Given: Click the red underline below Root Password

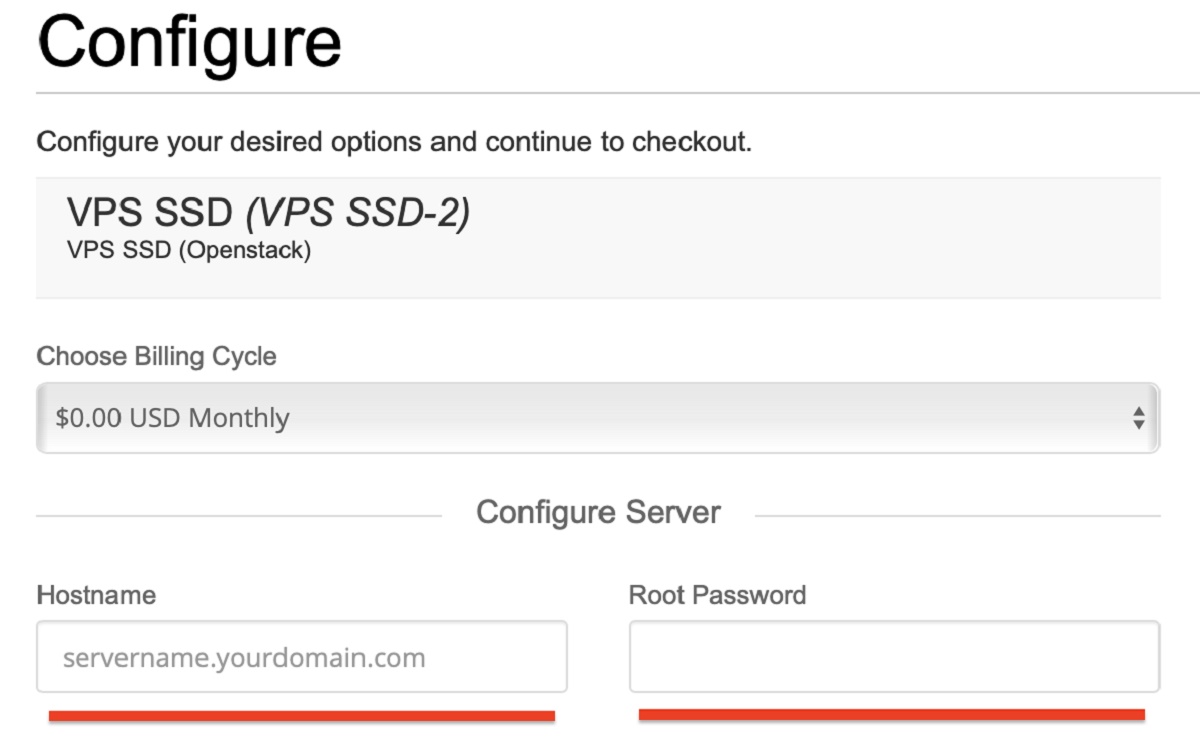Looking at the screenshot, I should tap(891, 714).
